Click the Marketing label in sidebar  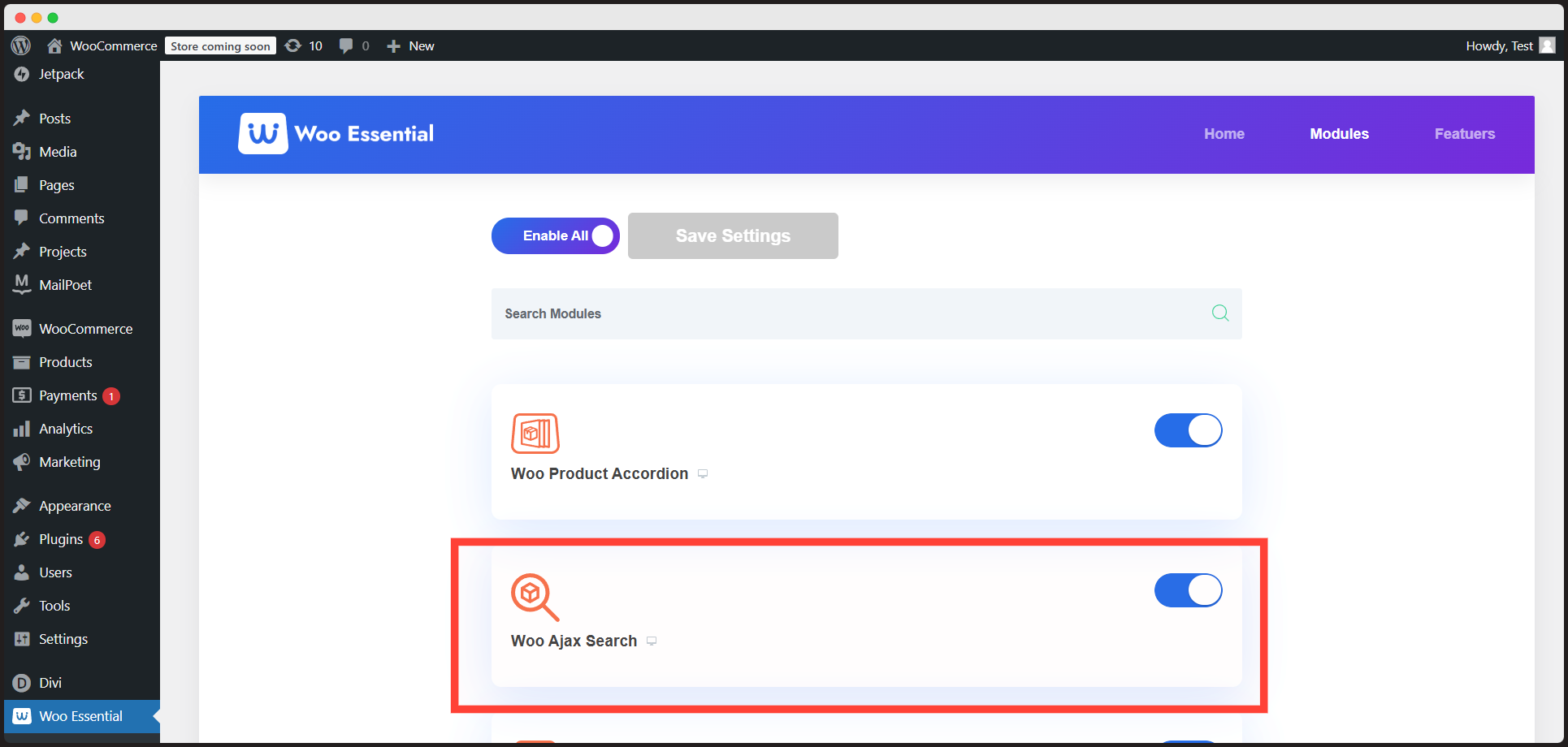tap(70, 462)
